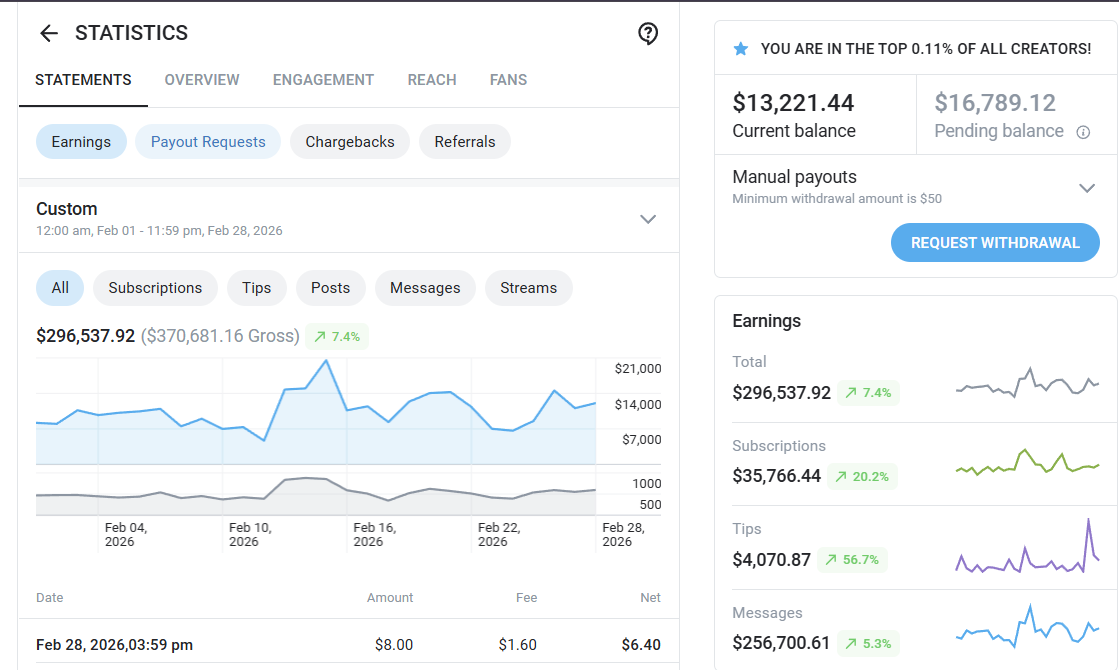
Task: Click the info icon next to Pending balance
Action: pos(1083,132)
